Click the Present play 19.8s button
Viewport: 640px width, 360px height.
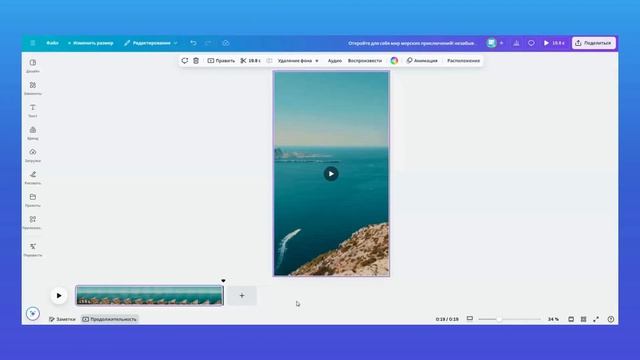point(554,43)
